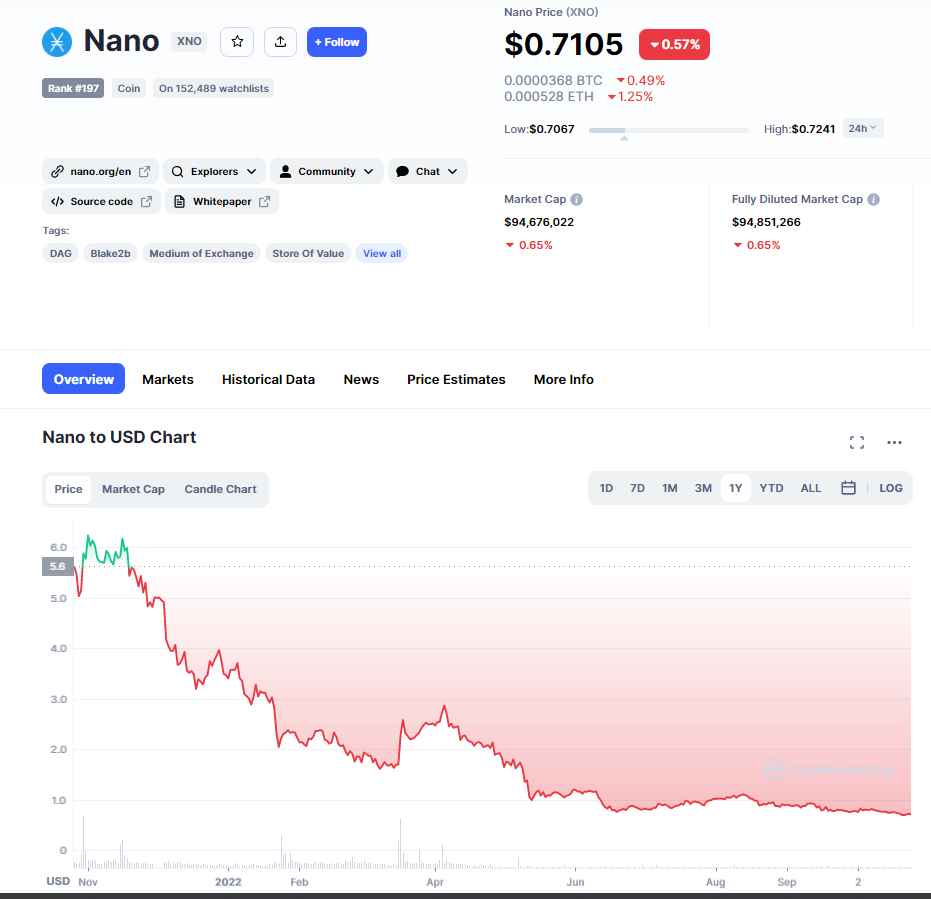This screenshot has height=899, width=931.
Task: Click the low-high price range slider
Action: click(668, 130)
